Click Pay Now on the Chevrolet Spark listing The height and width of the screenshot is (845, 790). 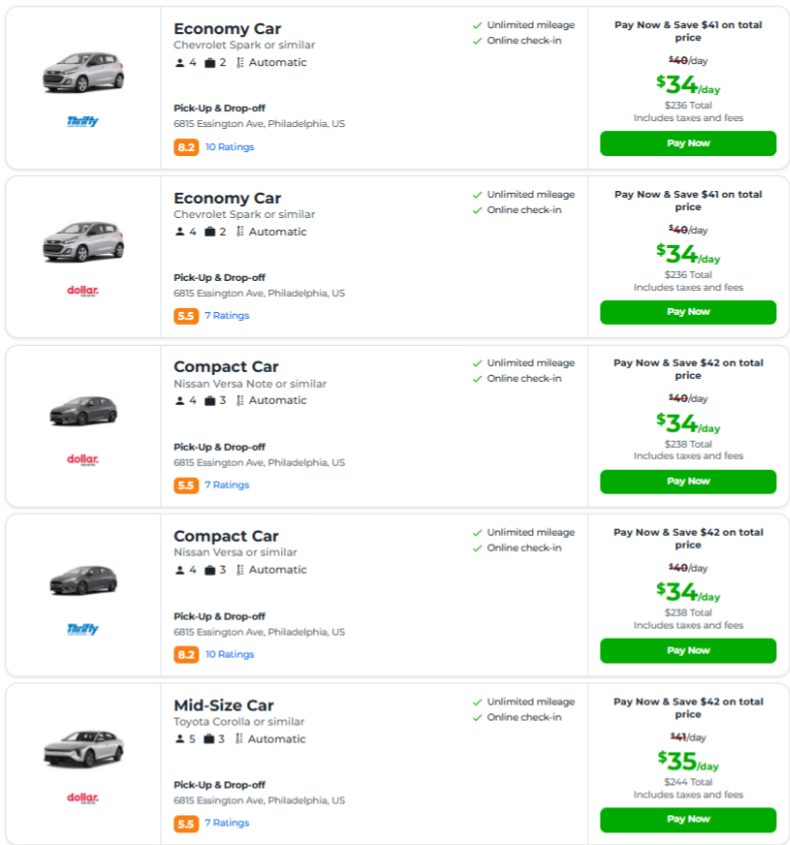[x=687, y=143]
